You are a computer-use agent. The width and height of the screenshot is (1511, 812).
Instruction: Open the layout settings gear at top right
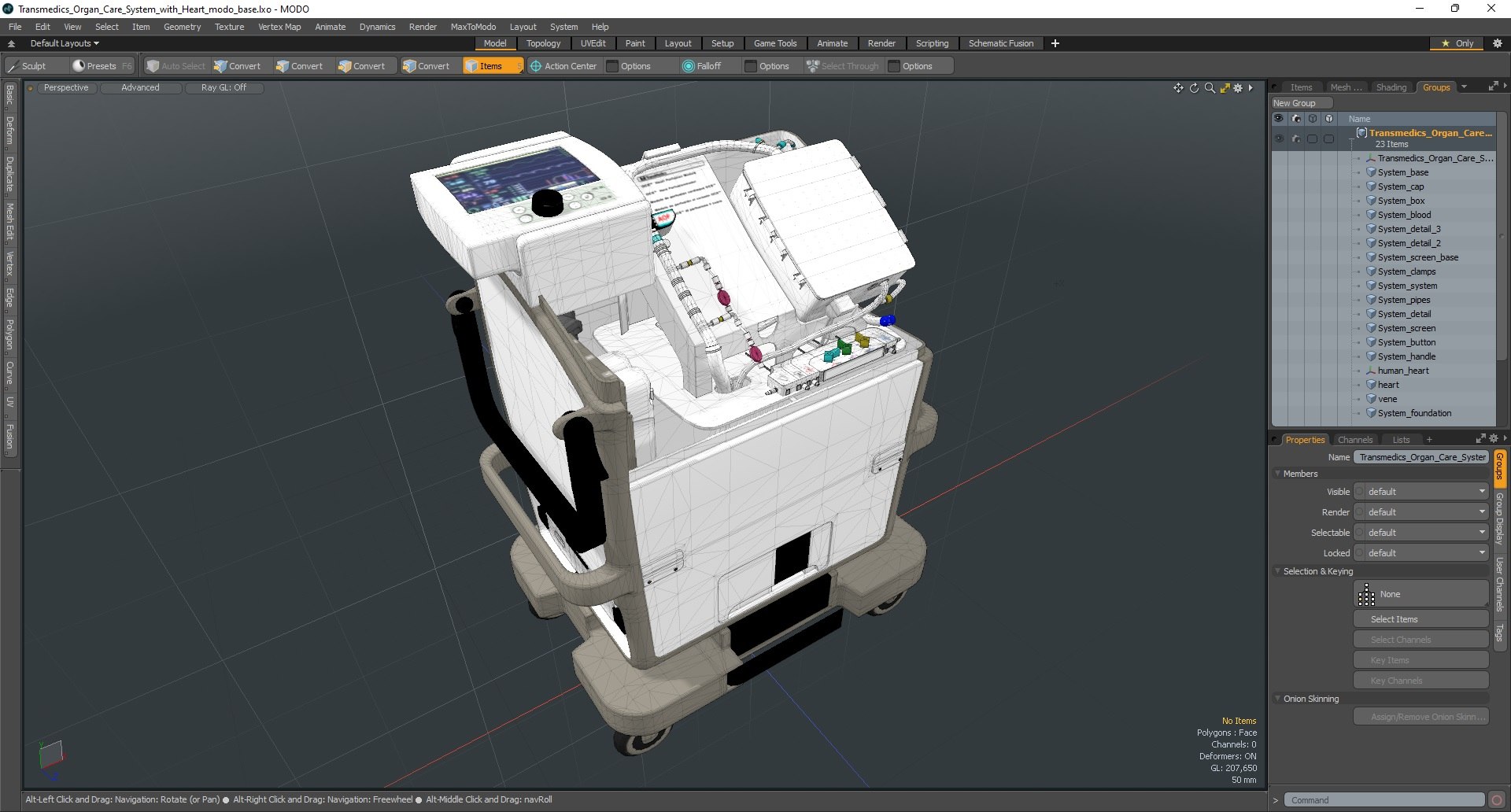(x=1497, y=43)
